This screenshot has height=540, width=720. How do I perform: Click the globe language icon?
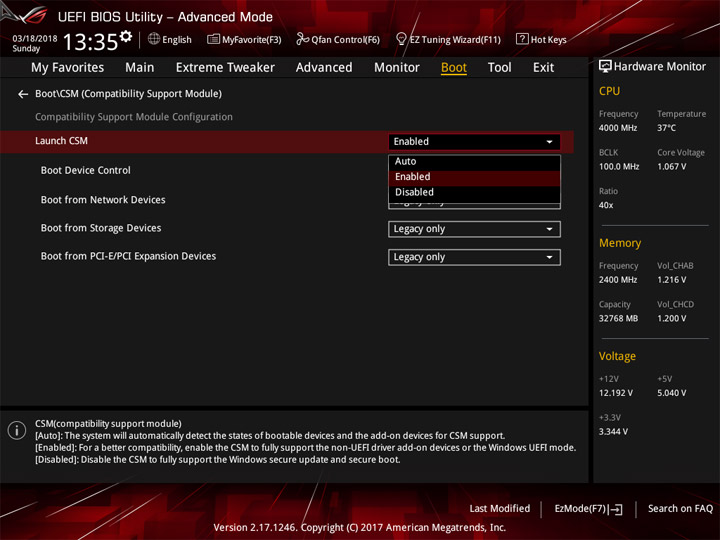[x=154, y=39]
